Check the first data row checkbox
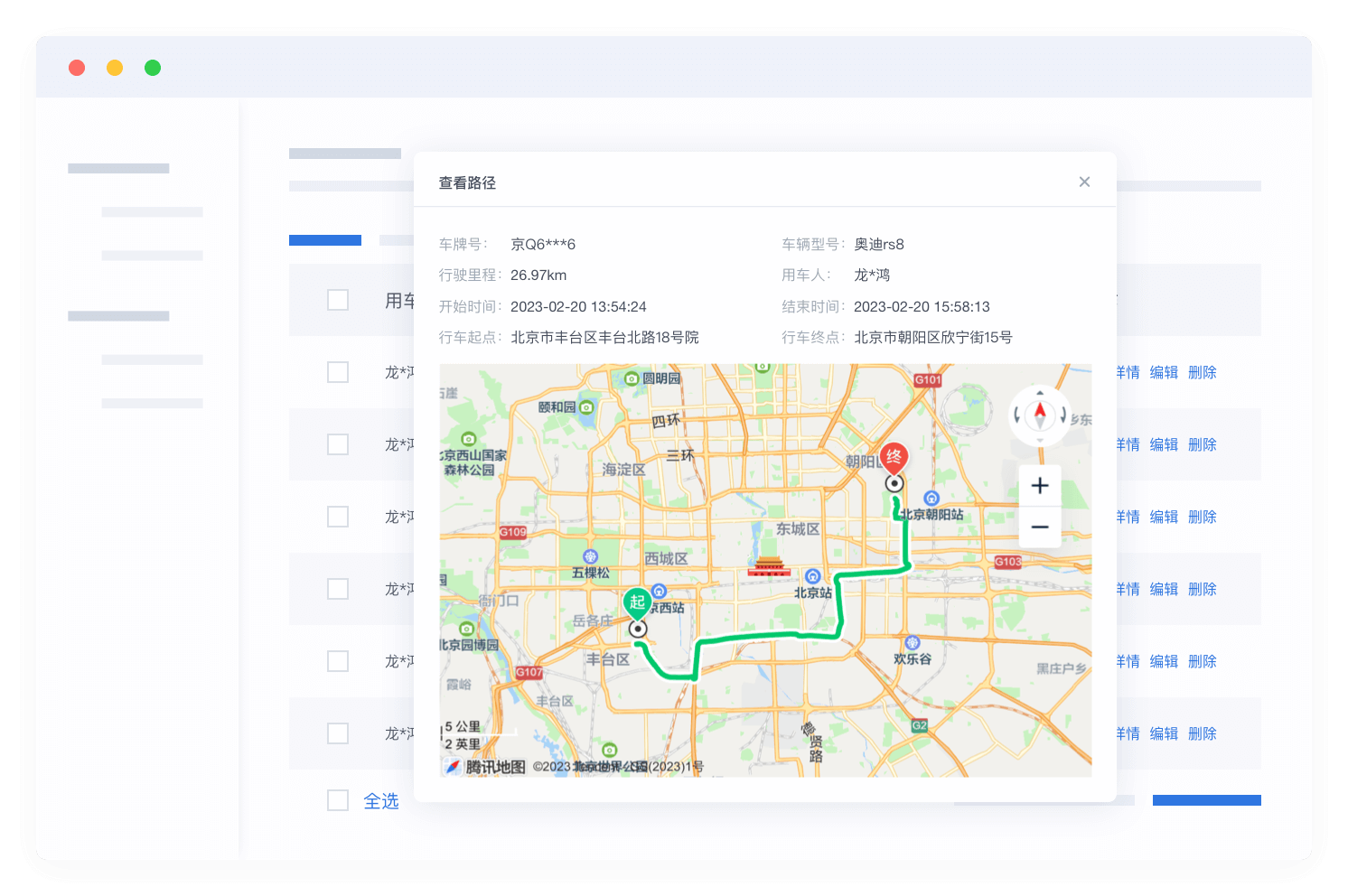 (338, 372)
